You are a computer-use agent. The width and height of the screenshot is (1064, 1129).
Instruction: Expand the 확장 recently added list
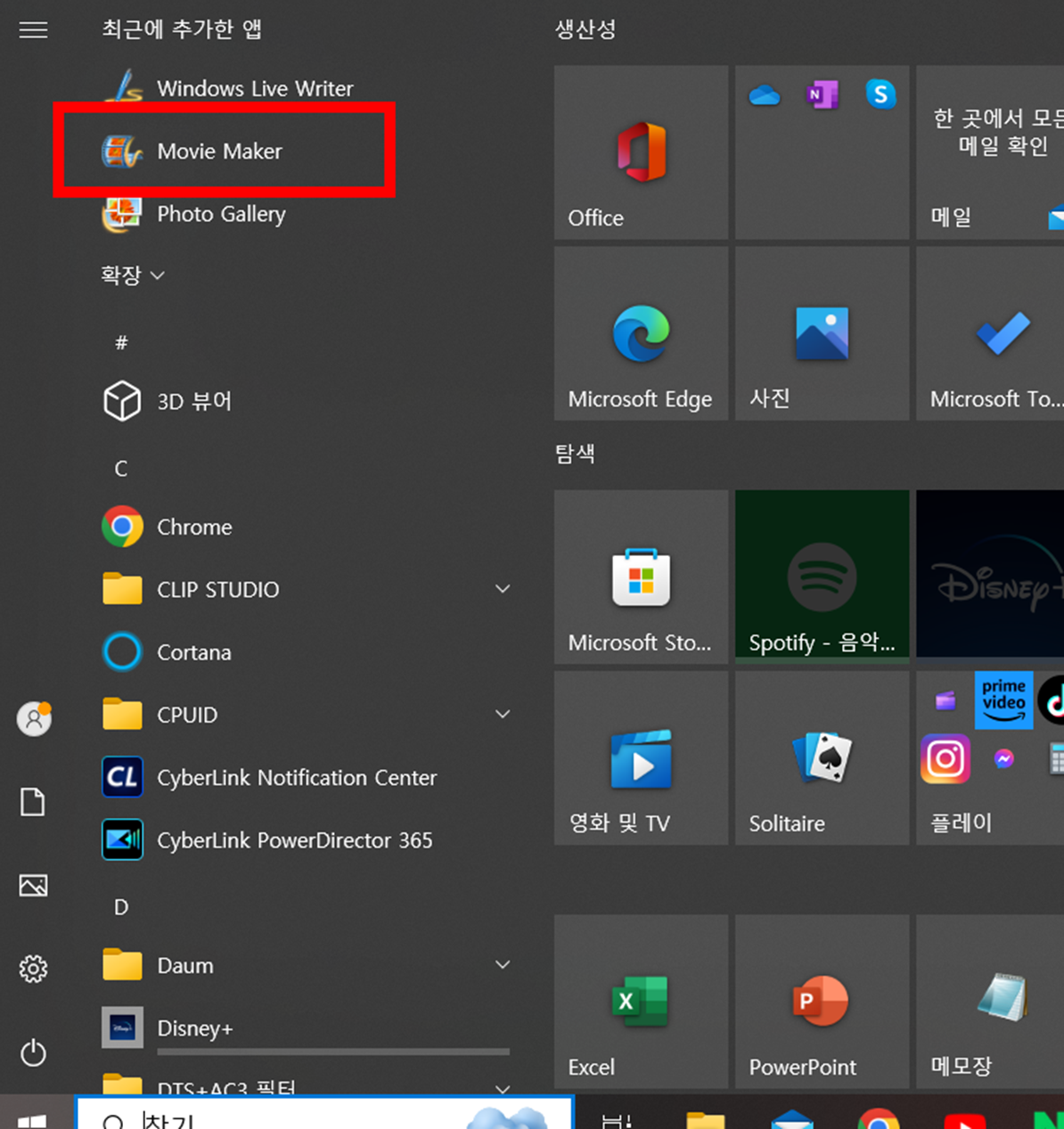(x=133, y=275)
